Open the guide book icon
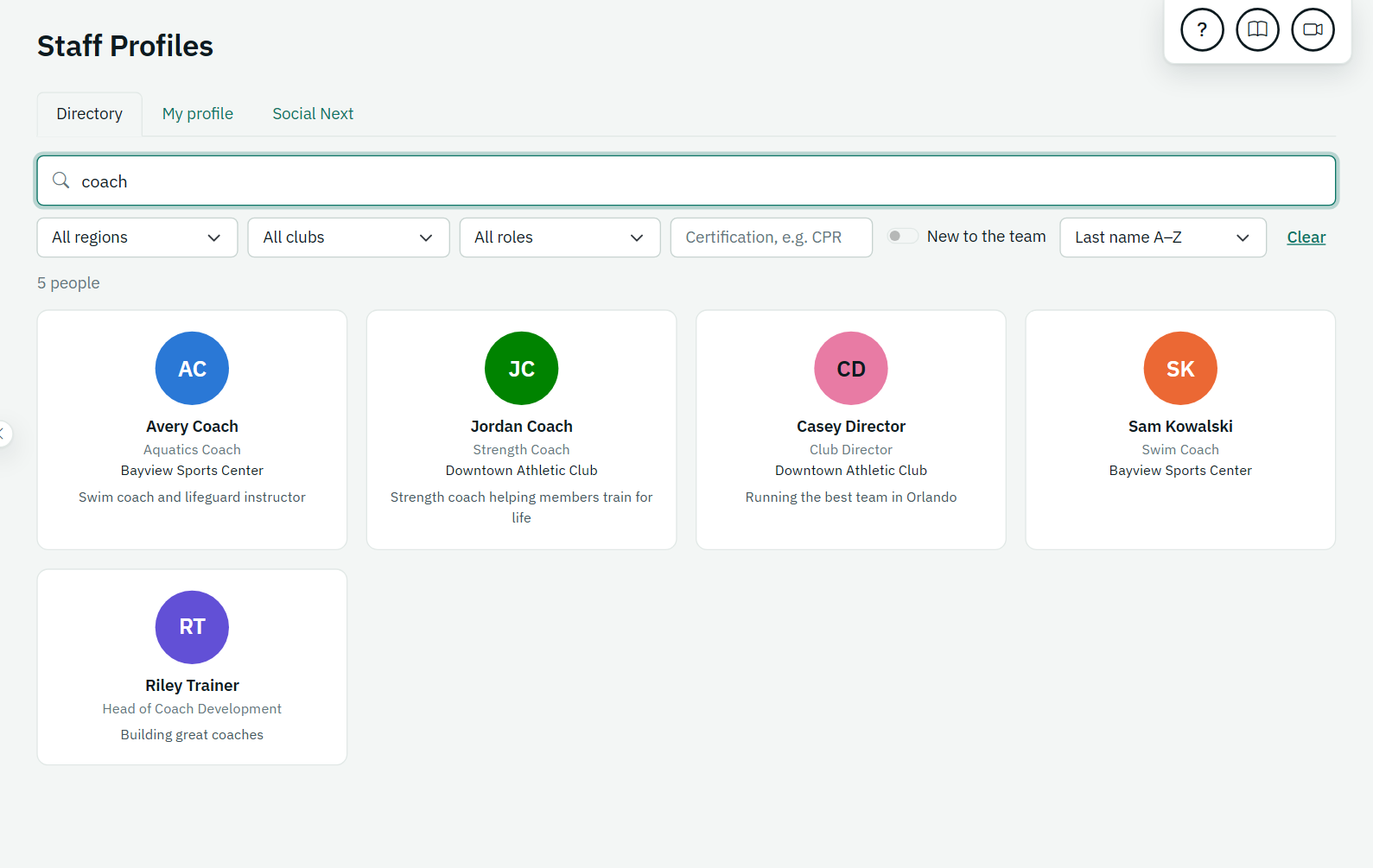Viewport: 1373px width, 868px height. 1257,29
